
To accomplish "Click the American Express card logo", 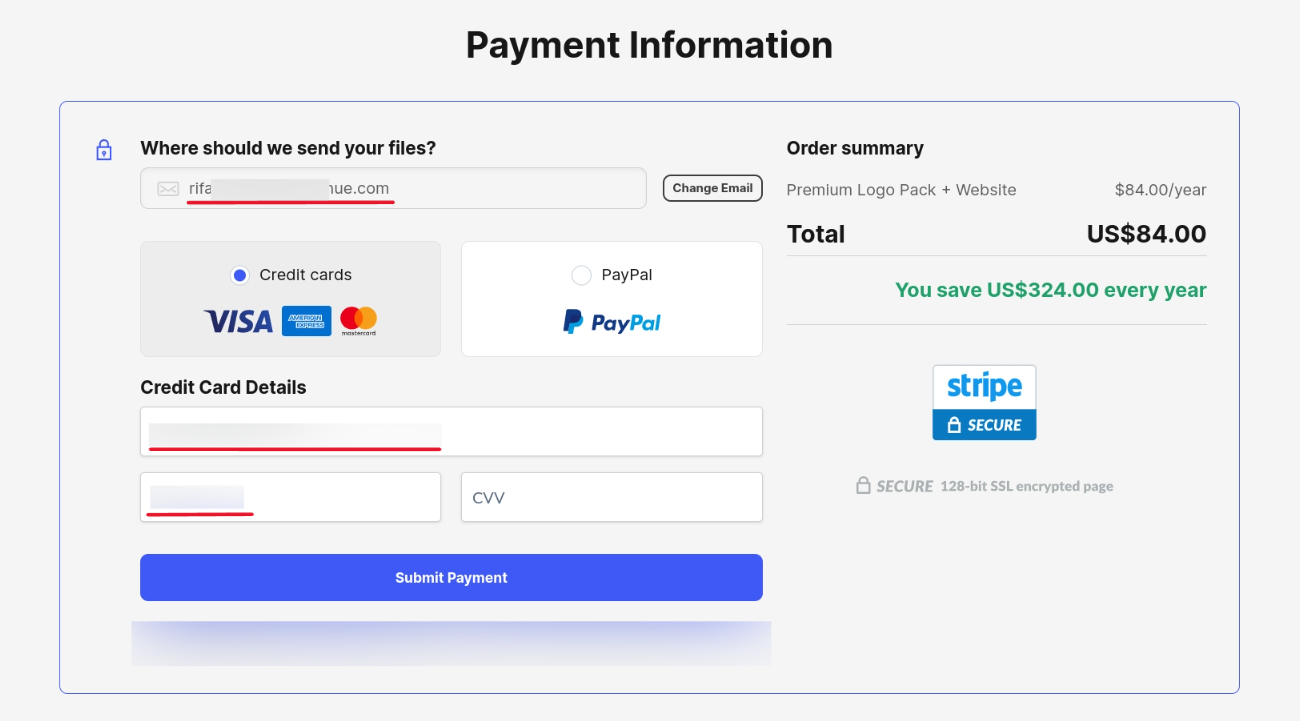I will point(306,321).
